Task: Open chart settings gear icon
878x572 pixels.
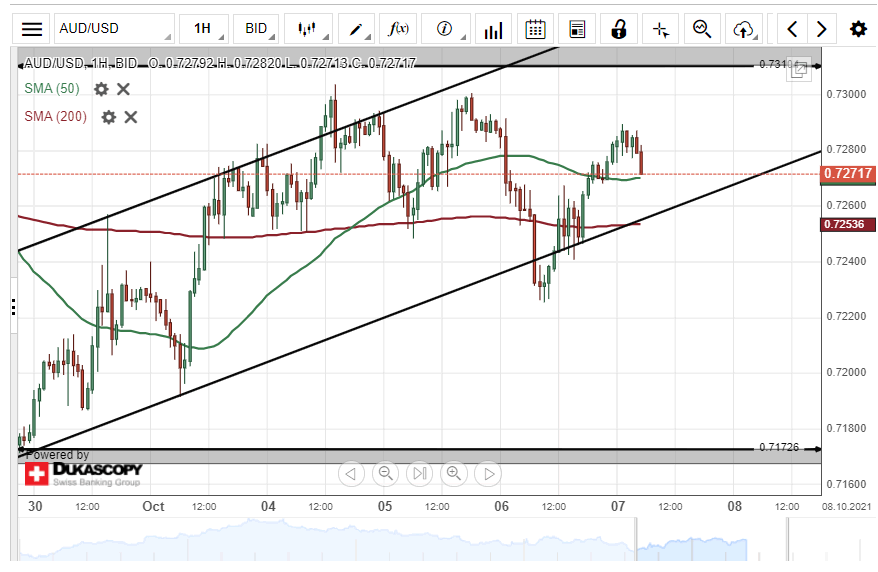Action: tap(857, 29)
